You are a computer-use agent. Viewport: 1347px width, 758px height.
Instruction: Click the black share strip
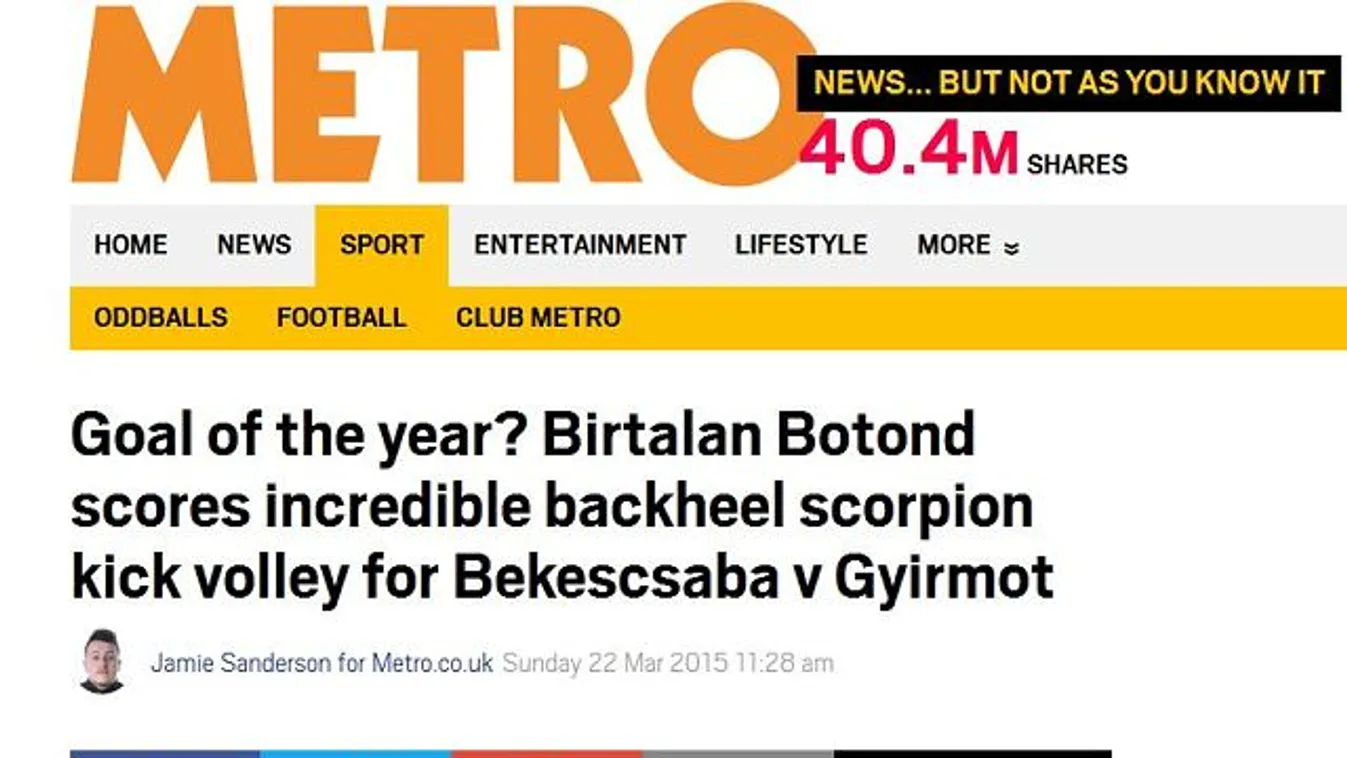tap(972, 753)
